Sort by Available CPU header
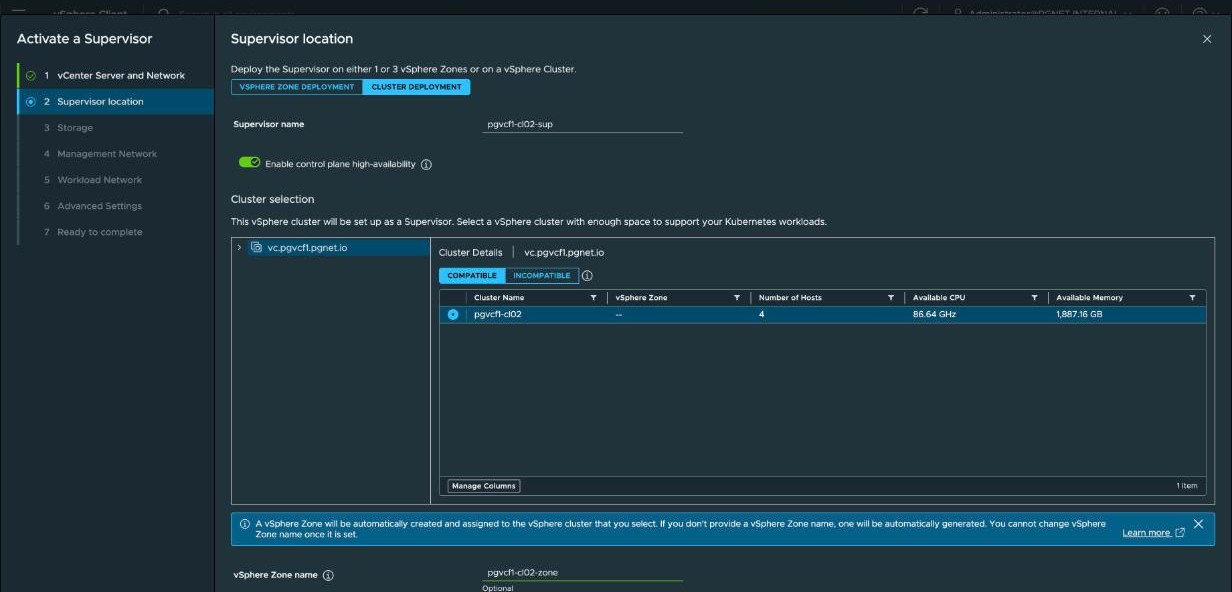1232x592 pixels. (939, 298)
